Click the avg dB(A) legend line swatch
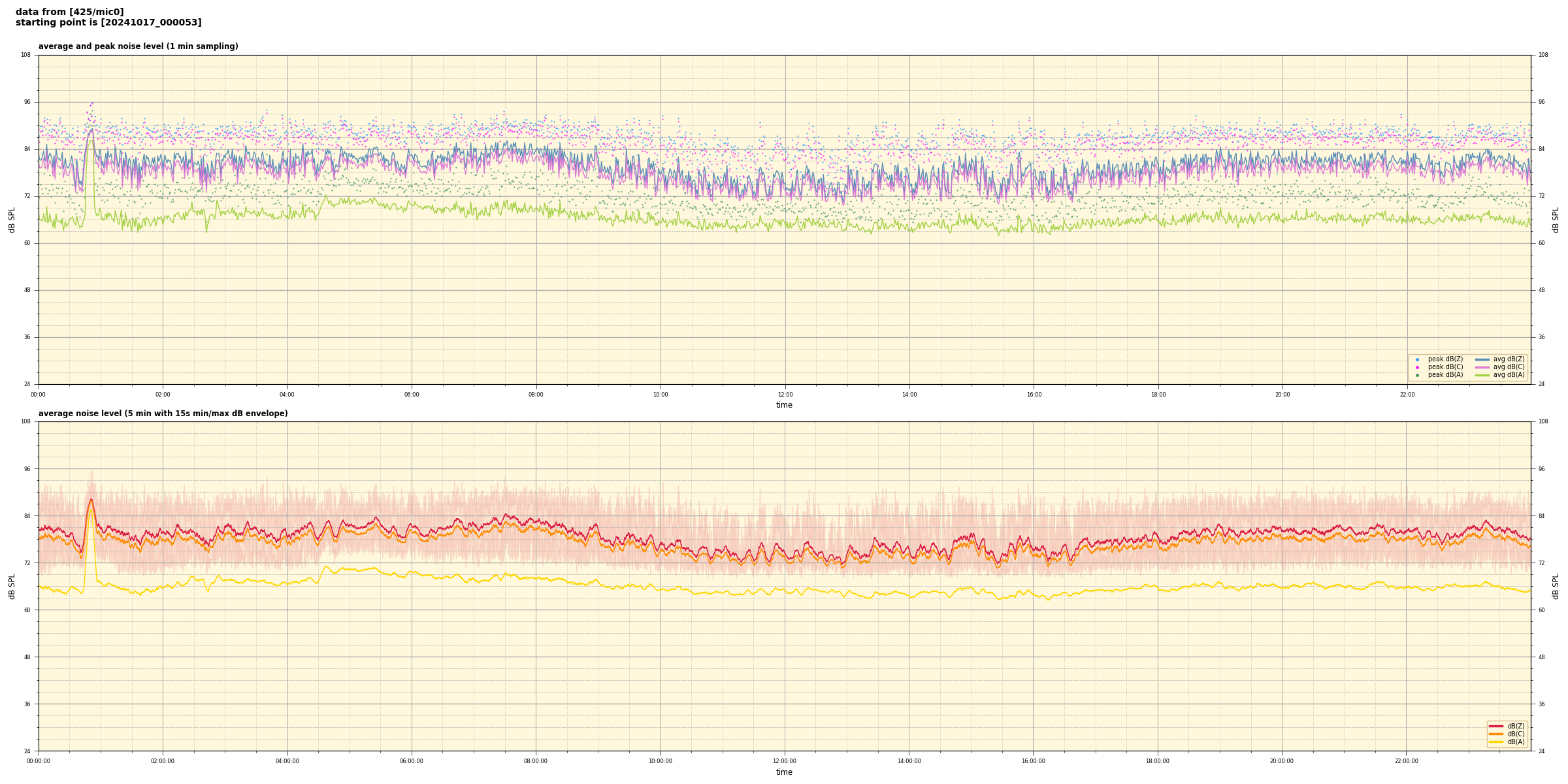The height and width of the screenshot is (784, 1568). 1482,375
